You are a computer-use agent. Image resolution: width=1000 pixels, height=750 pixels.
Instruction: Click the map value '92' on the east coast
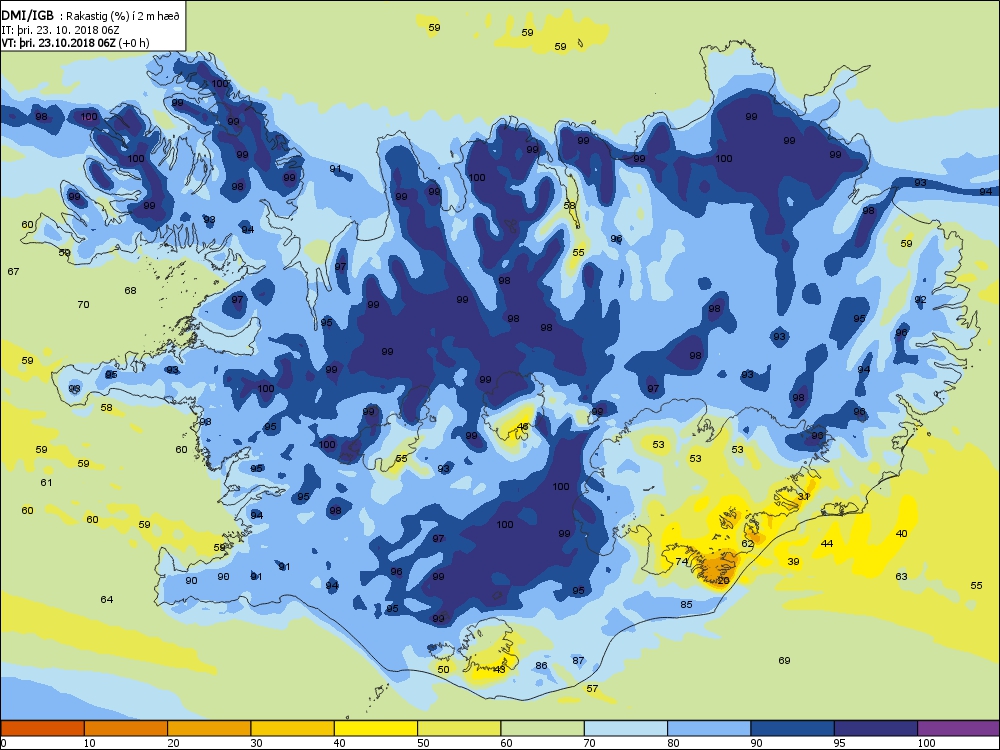(920, 299)
